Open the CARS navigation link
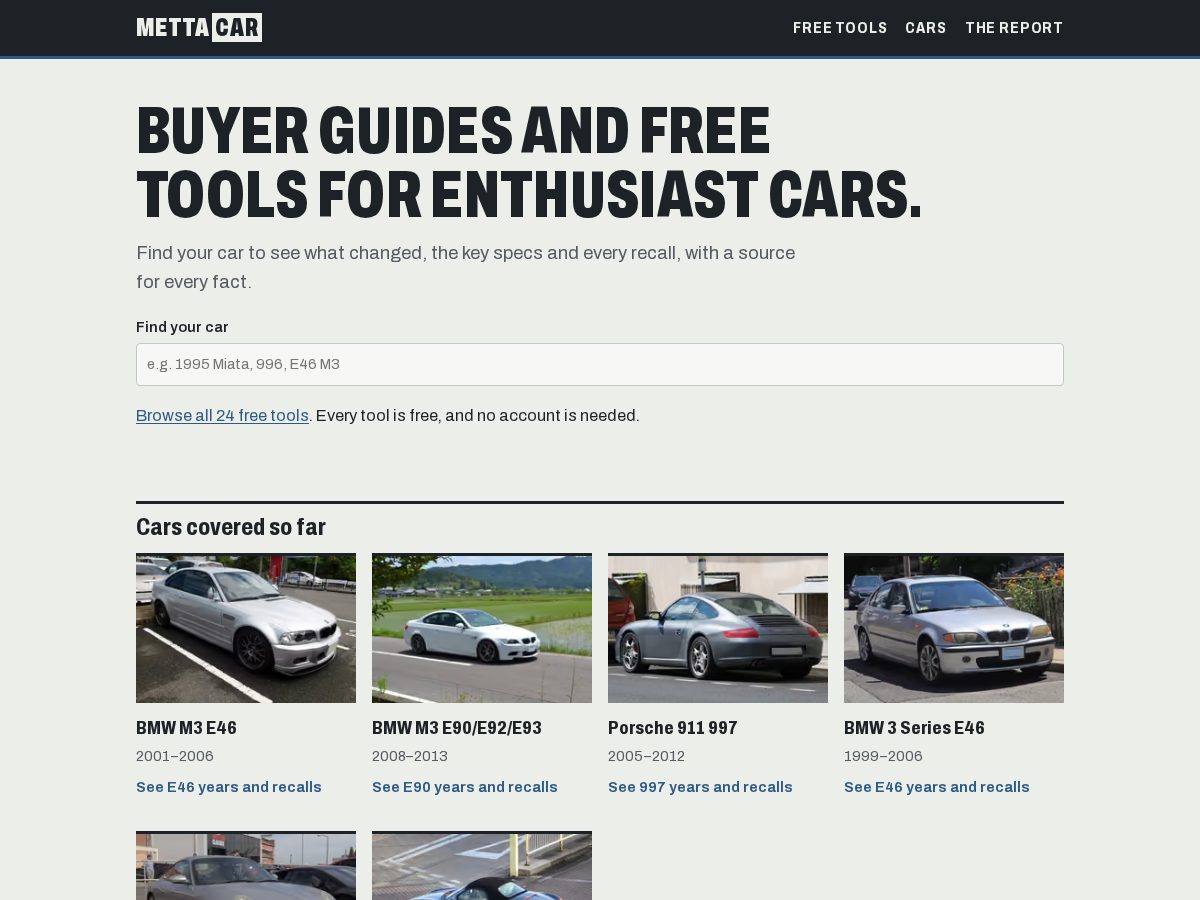 tap(926, 28)
